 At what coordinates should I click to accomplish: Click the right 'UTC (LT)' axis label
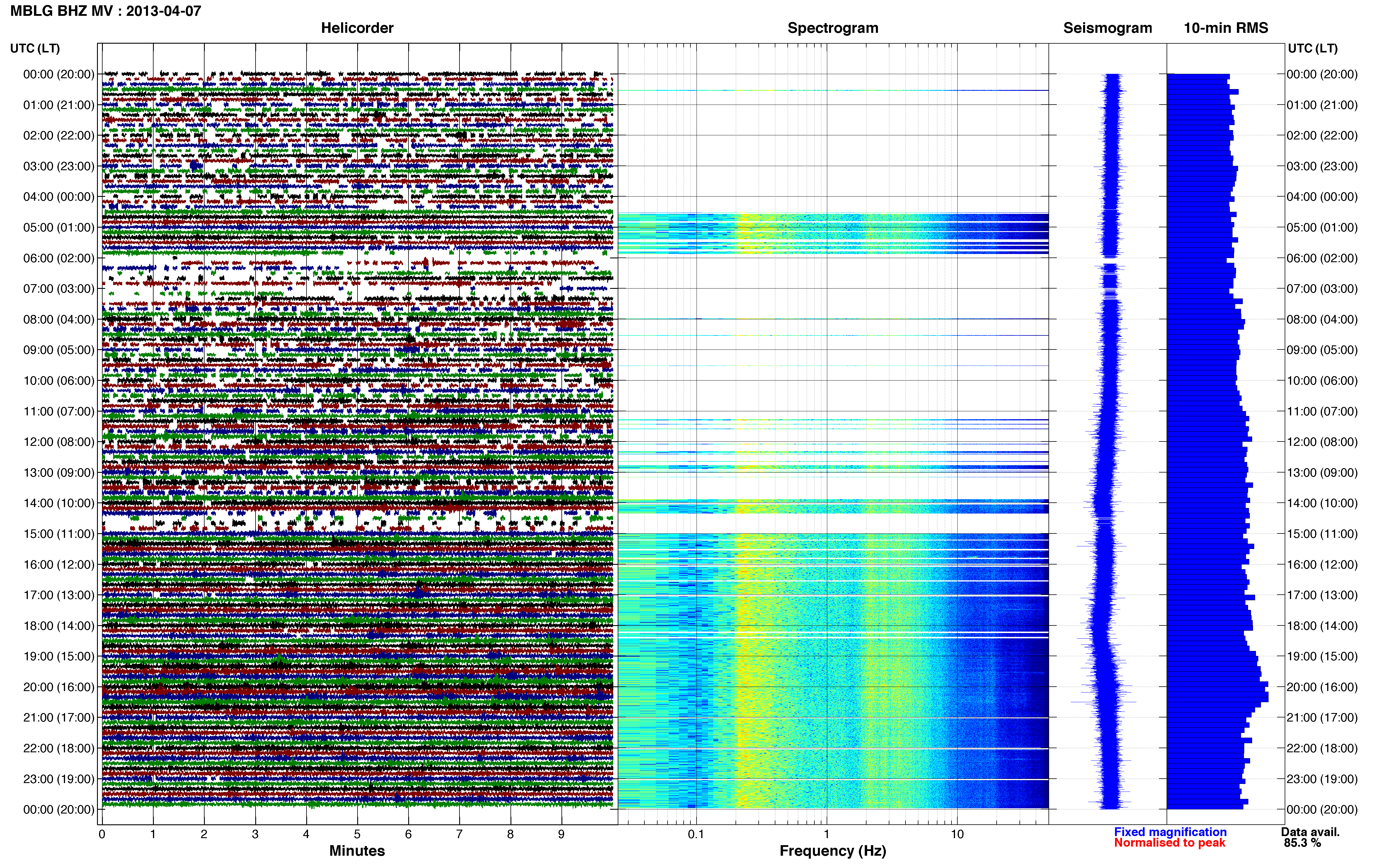tap(1313, 48)
